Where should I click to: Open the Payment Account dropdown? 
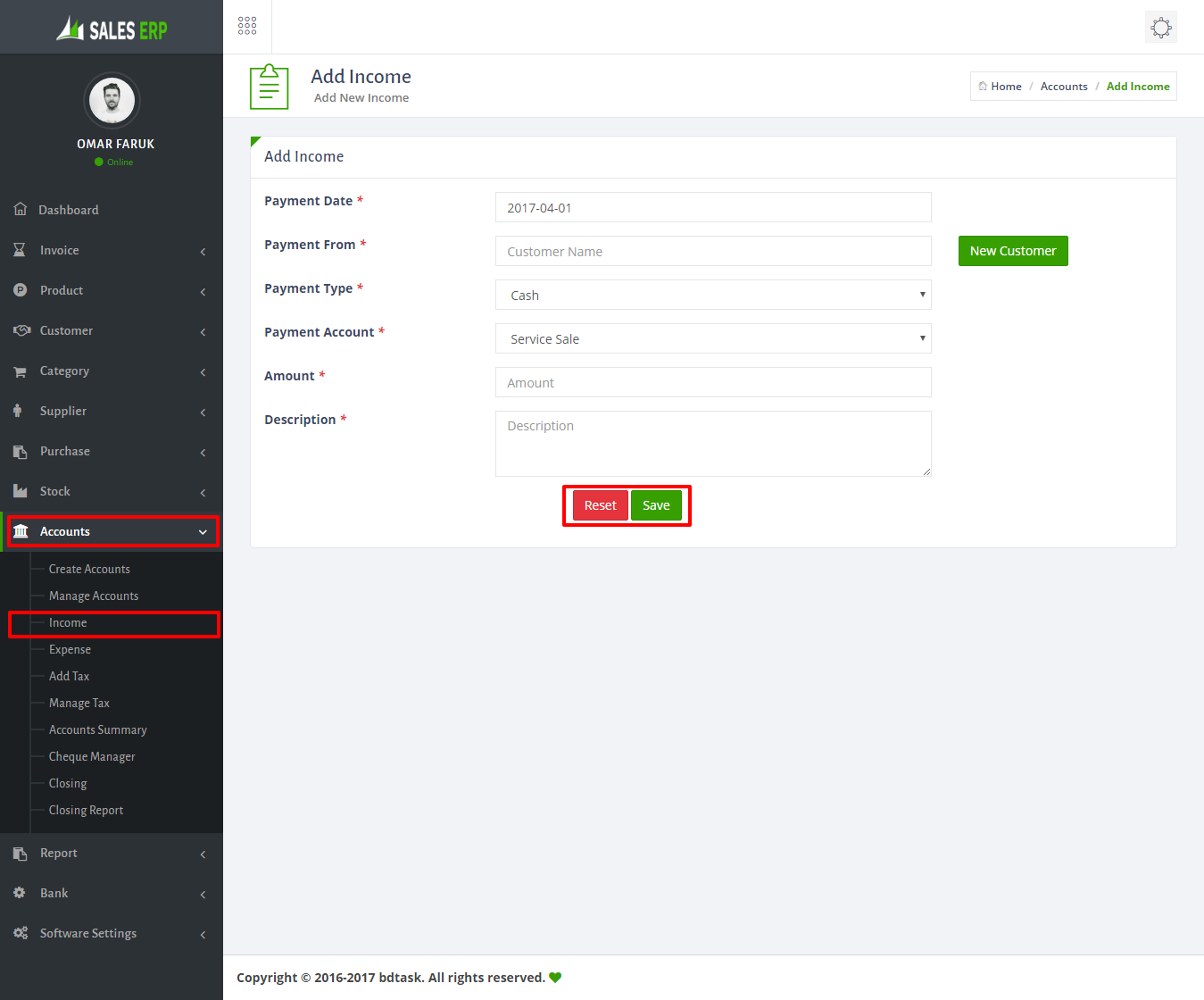click(x=712, y=338)
